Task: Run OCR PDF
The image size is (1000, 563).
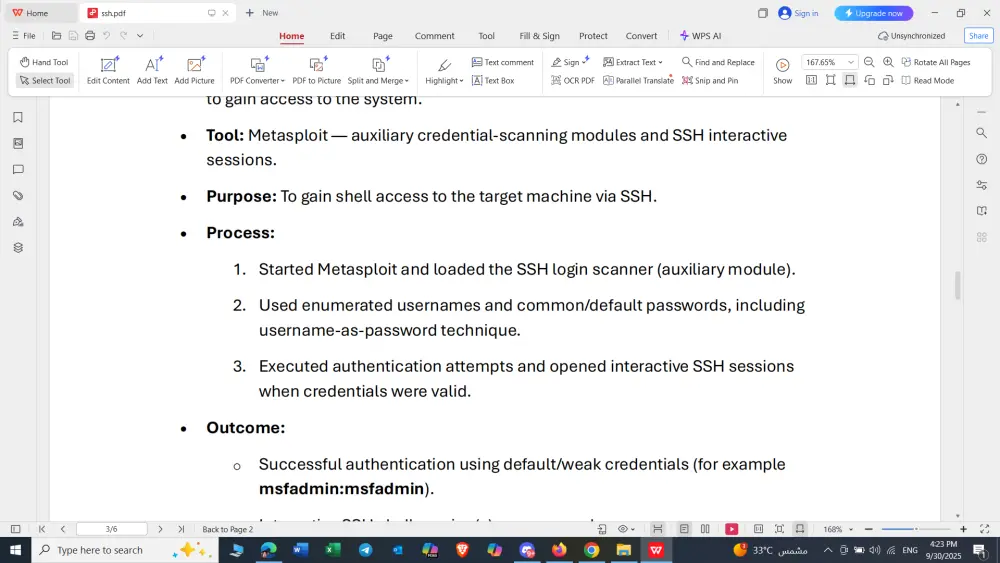Action: point(573,80)
